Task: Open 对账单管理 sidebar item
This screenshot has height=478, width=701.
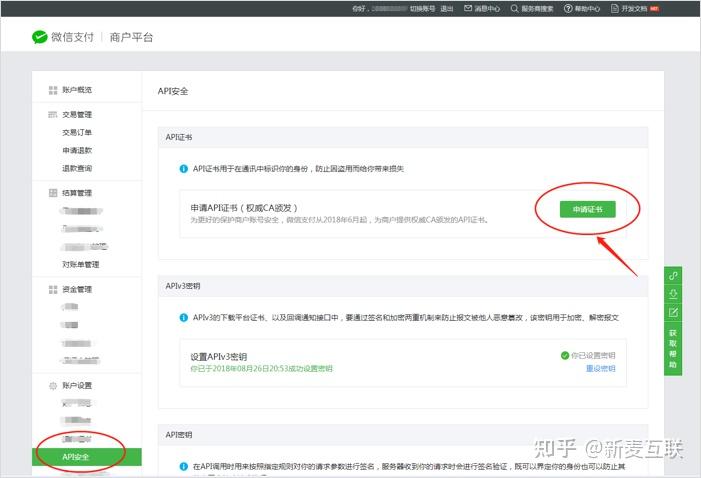Action: (x=80, y=264)
